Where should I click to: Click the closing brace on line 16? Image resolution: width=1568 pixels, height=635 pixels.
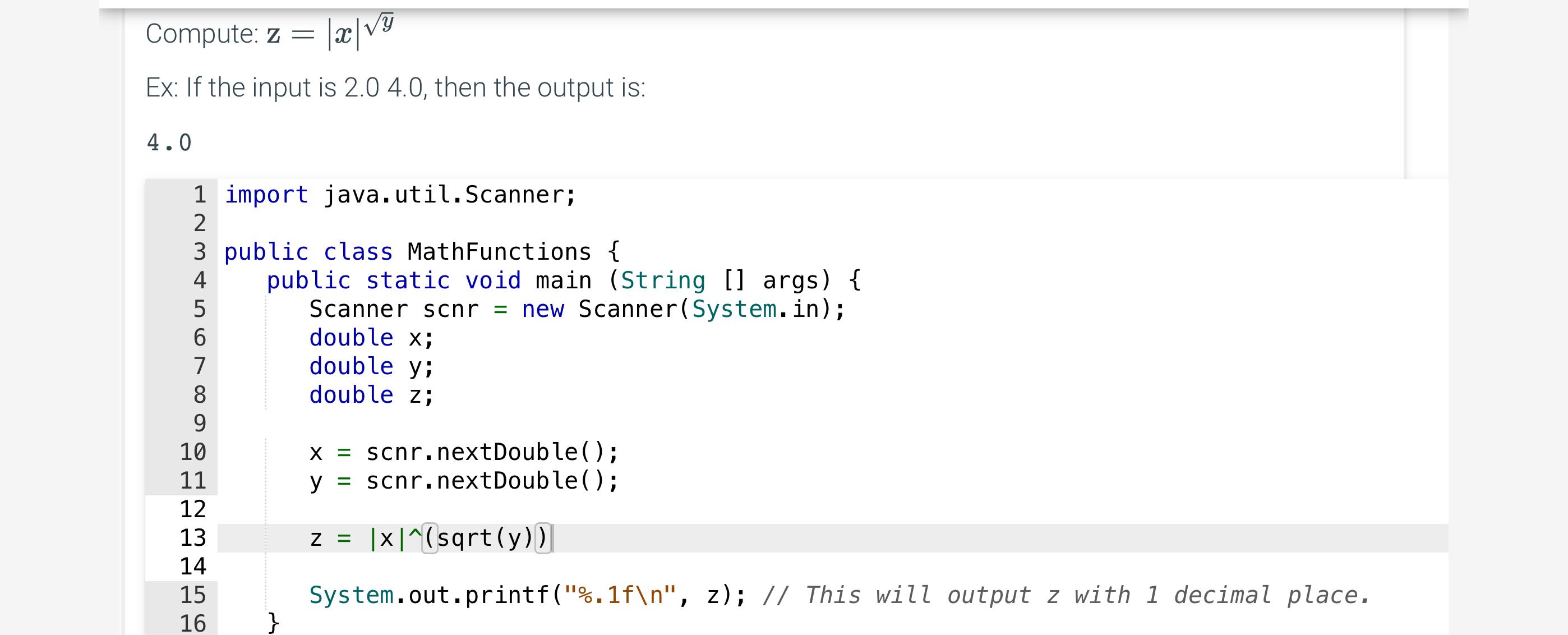click(271, 623)
